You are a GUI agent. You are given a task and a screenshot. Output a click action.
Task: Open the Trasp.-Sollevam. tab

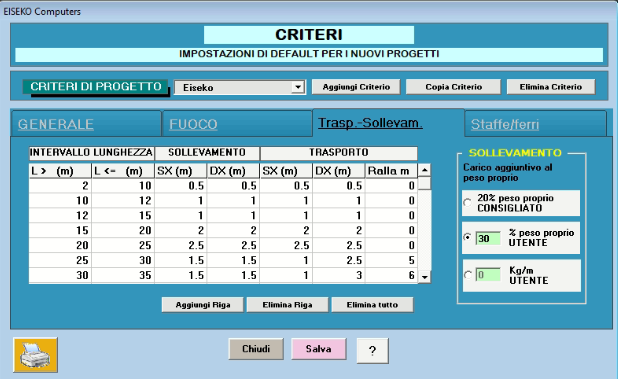click(x=388, y=123)
